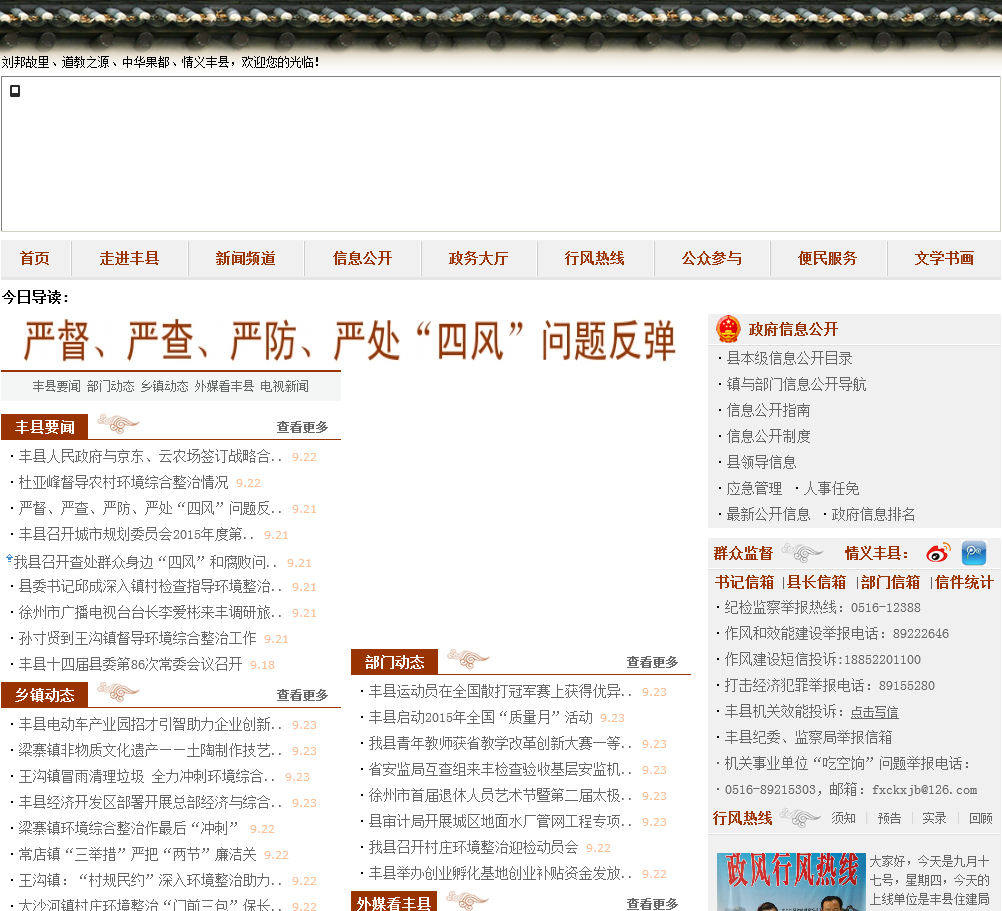Open news 常店镇“三举措”严把“两节”廉洁关
This screenshot has height=911, width=1002.
137,854
